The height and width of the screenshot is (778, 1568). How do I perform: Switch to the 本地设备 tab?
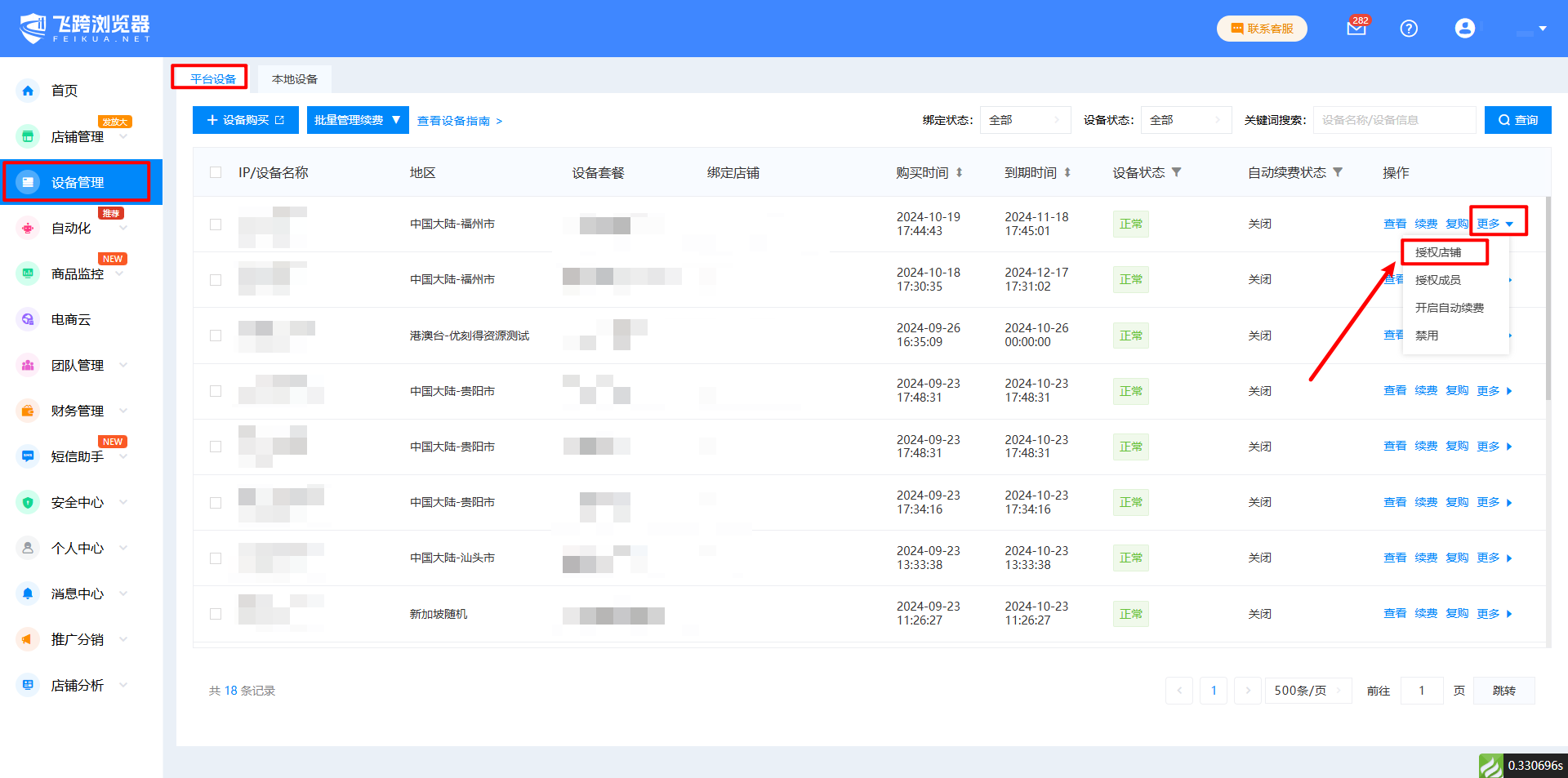point(295,79)
